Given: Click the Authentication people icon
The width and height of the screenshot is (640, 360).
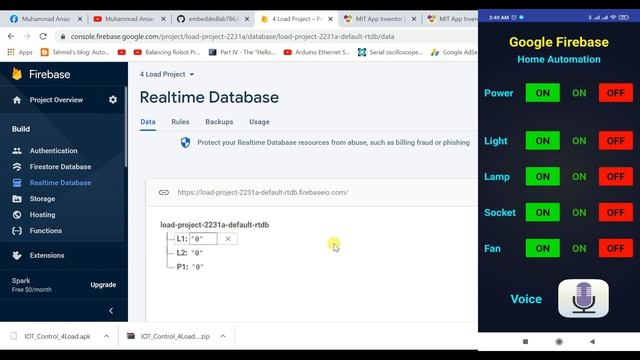Looking at the screenshot, I should pyautogui.click(x=17, y=151).
